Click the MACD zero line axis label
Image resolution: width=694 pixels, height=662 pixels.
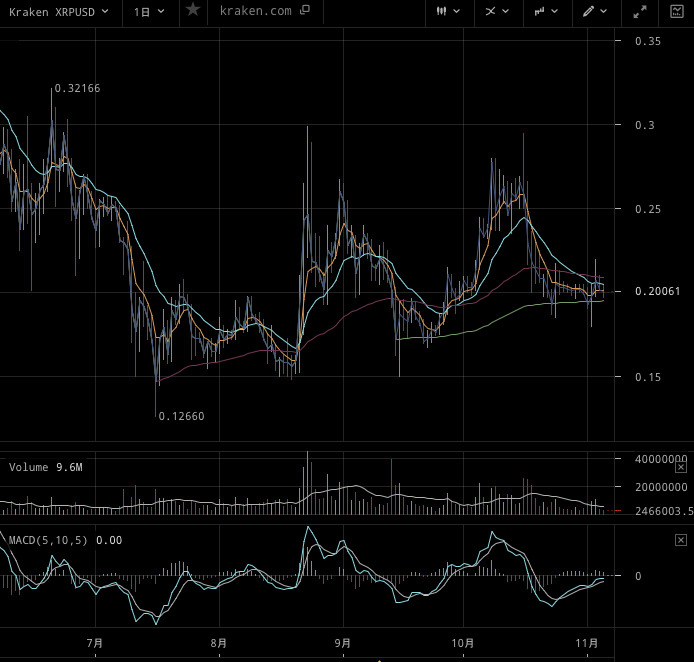tap(638, 576)
